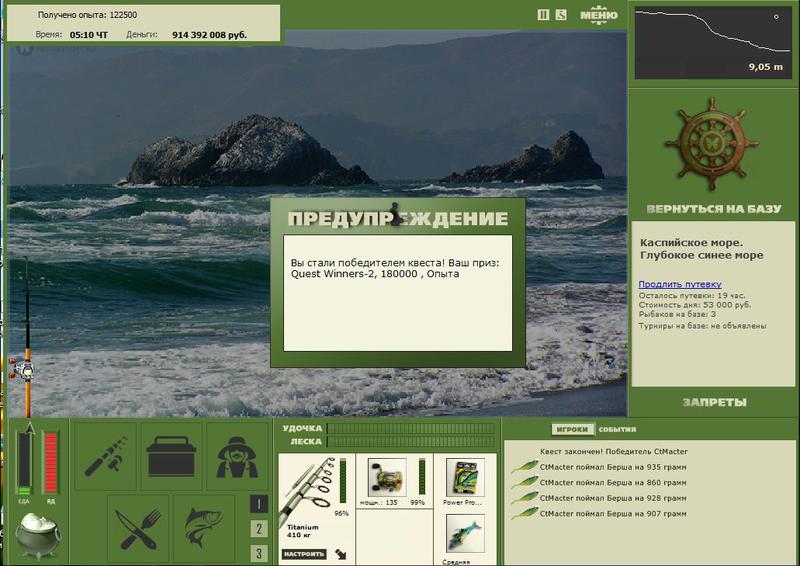Screen dimensions: 800x566
Task: Click the line Стоимость дня: 53 000 руб.
Action: click(x=694, y=305)
